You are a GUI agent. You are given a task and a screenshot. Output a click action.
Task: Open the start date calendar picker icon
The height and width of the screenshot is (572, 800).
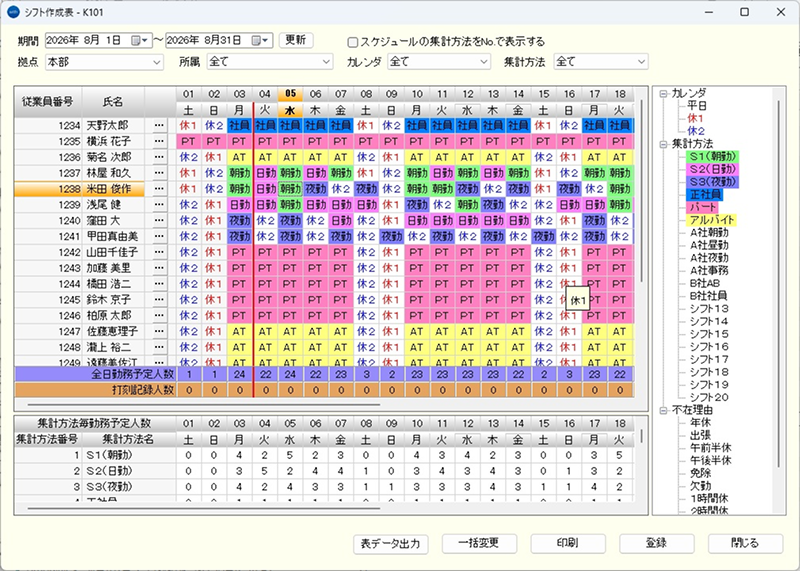[x=138, y=40]
